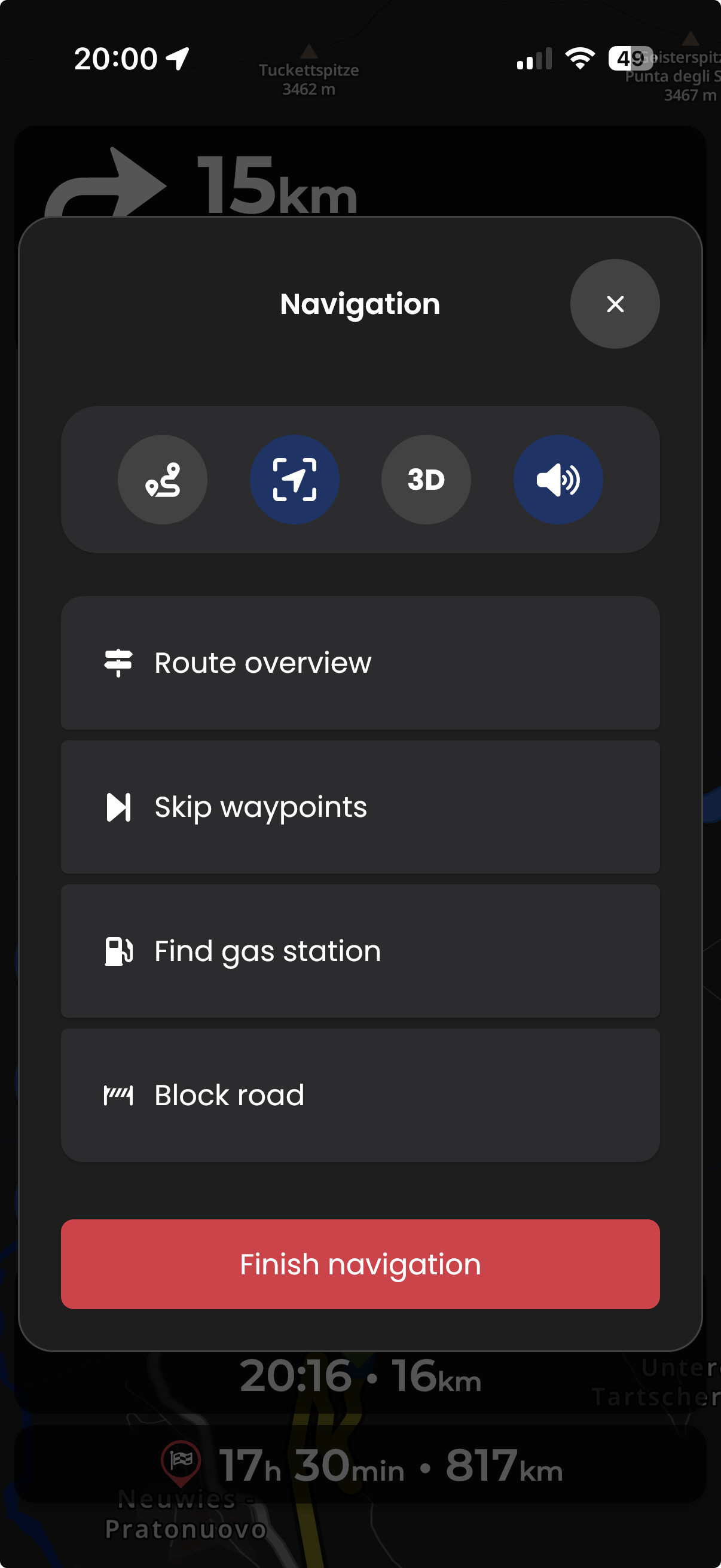Tap the battery indicator showing 49
Viewport: 721px width, 1568px height.
630,59
